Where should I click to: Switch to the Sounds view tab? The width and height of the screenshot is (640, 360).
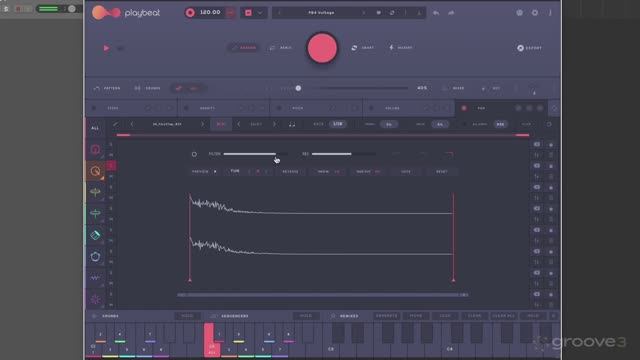[147, 88]
